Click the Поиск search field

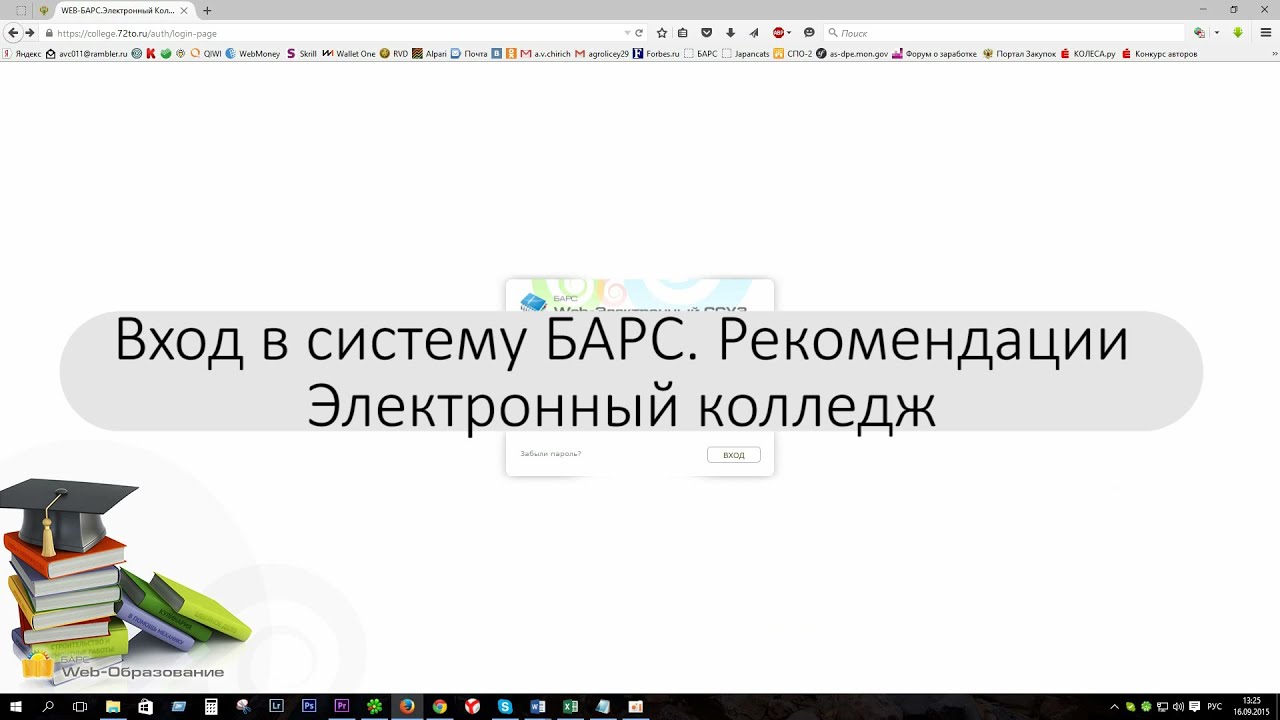[x=1005, y=33]
